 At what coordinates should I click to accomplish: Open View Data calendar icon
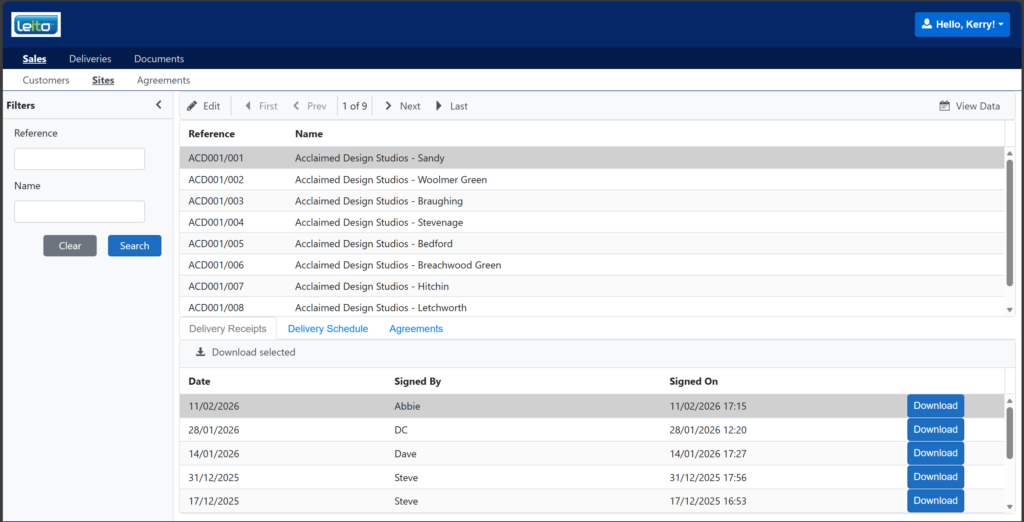click(x=944, y=106)
